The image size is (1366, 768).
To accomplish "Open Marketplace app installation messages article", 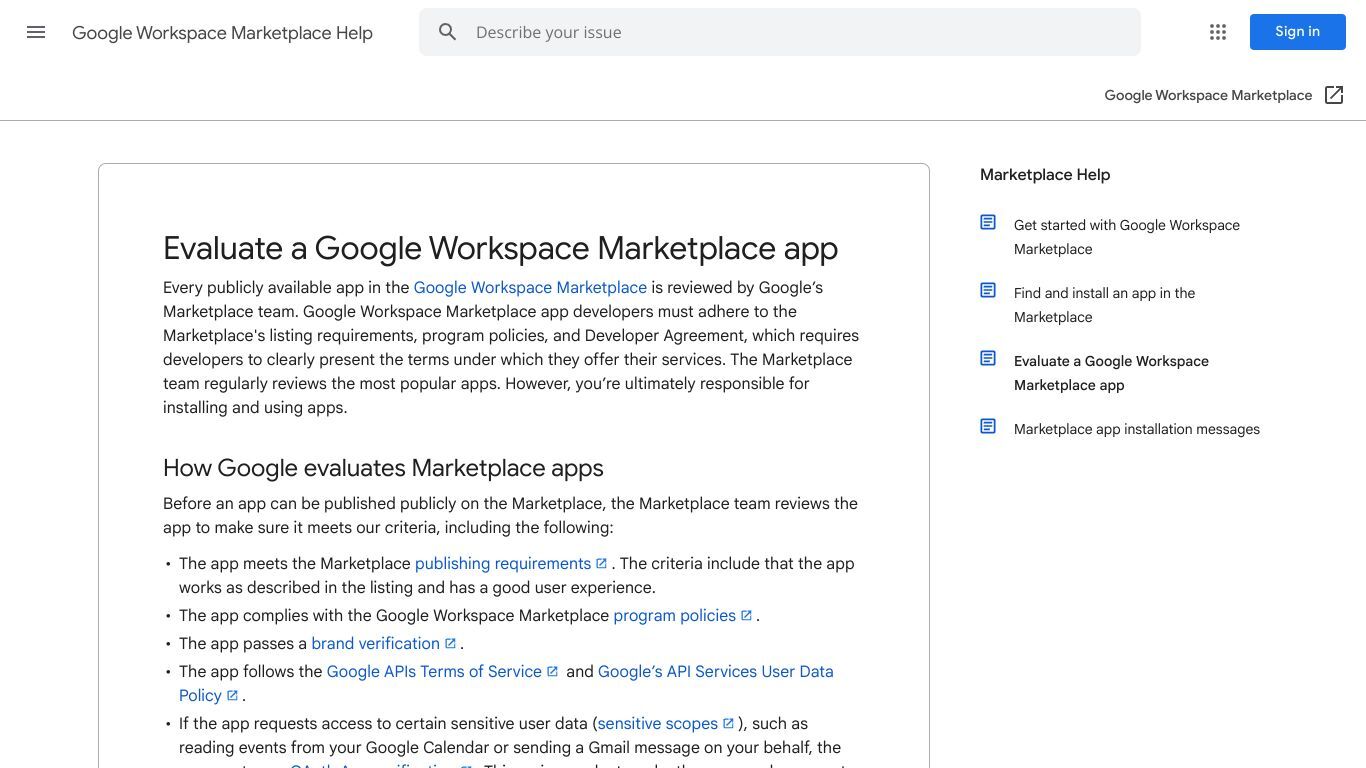I will [1137, 429].
